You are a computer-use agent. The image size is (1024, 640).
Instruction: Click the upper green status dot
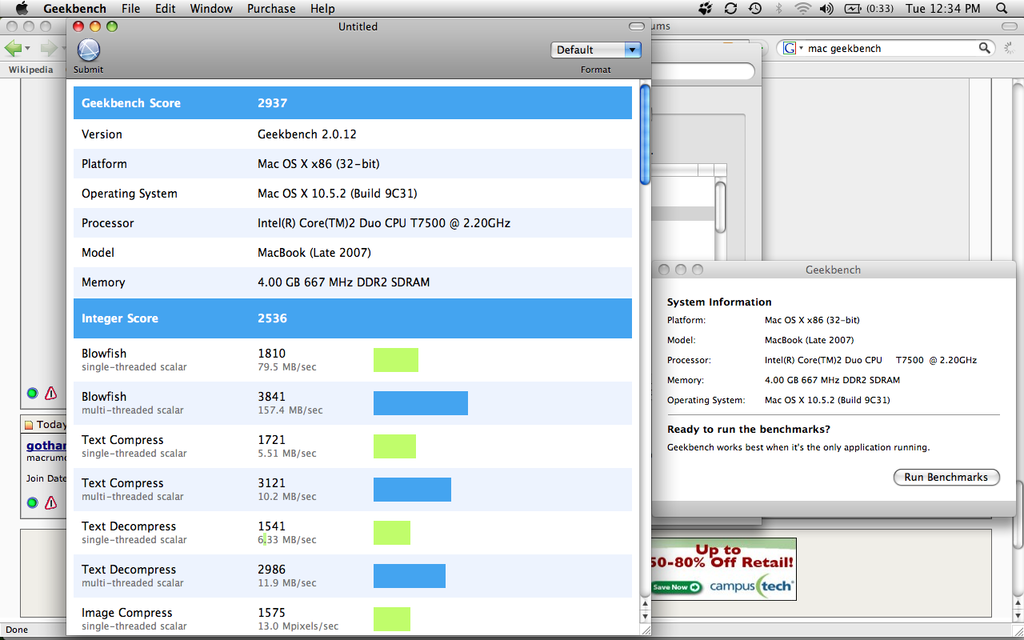32,393
